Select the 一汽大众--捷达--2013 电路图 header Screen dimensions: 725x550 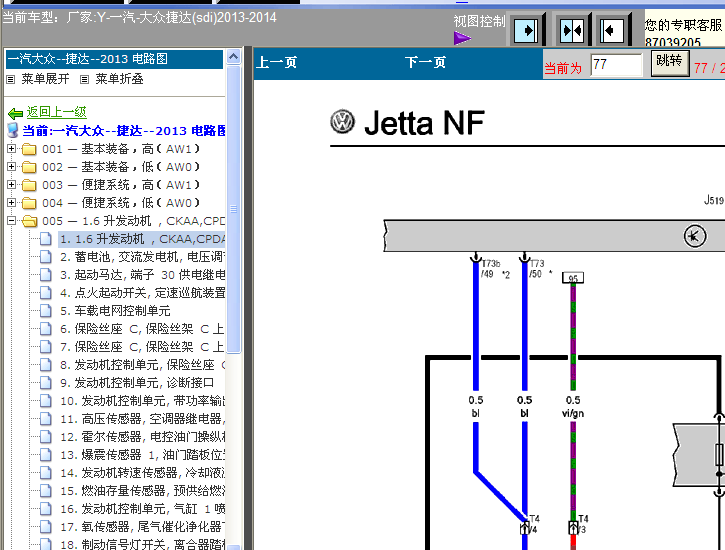pyautogui.click(x=114, y=59)
